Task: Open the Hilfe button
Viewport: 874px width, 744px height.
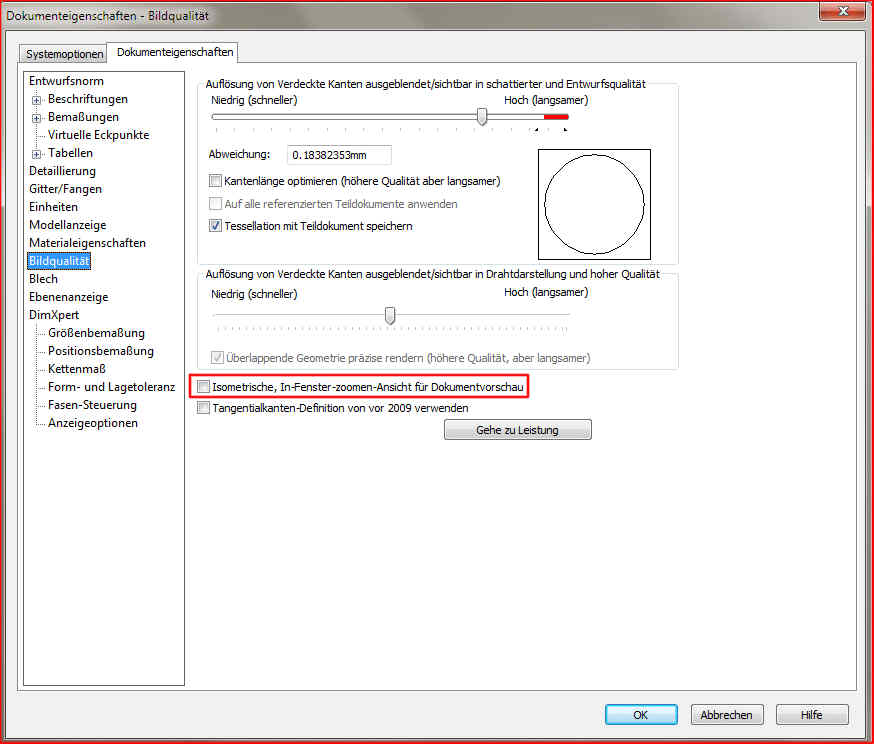Action: [812, 714]
